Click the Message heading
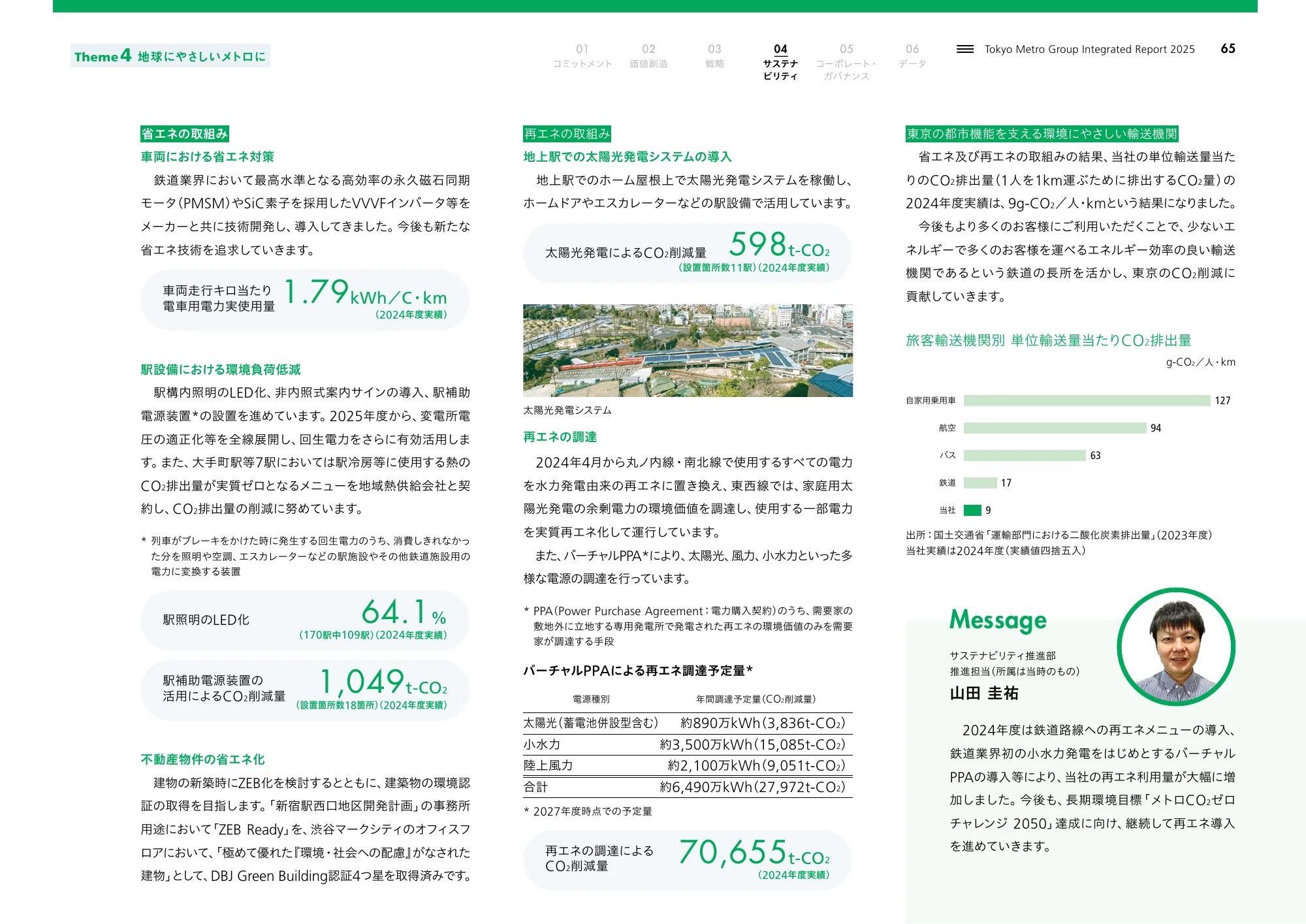This screenshot has height=924, width=1306. coord(998,620)
